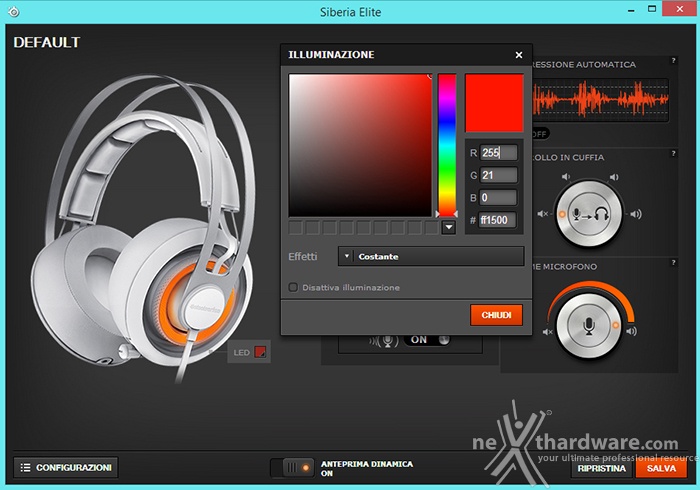Click the loud speaker icon right of sidetone knob
Image resolution: width=700 pixels, height=490 pixels.
[x=636, y=214]
